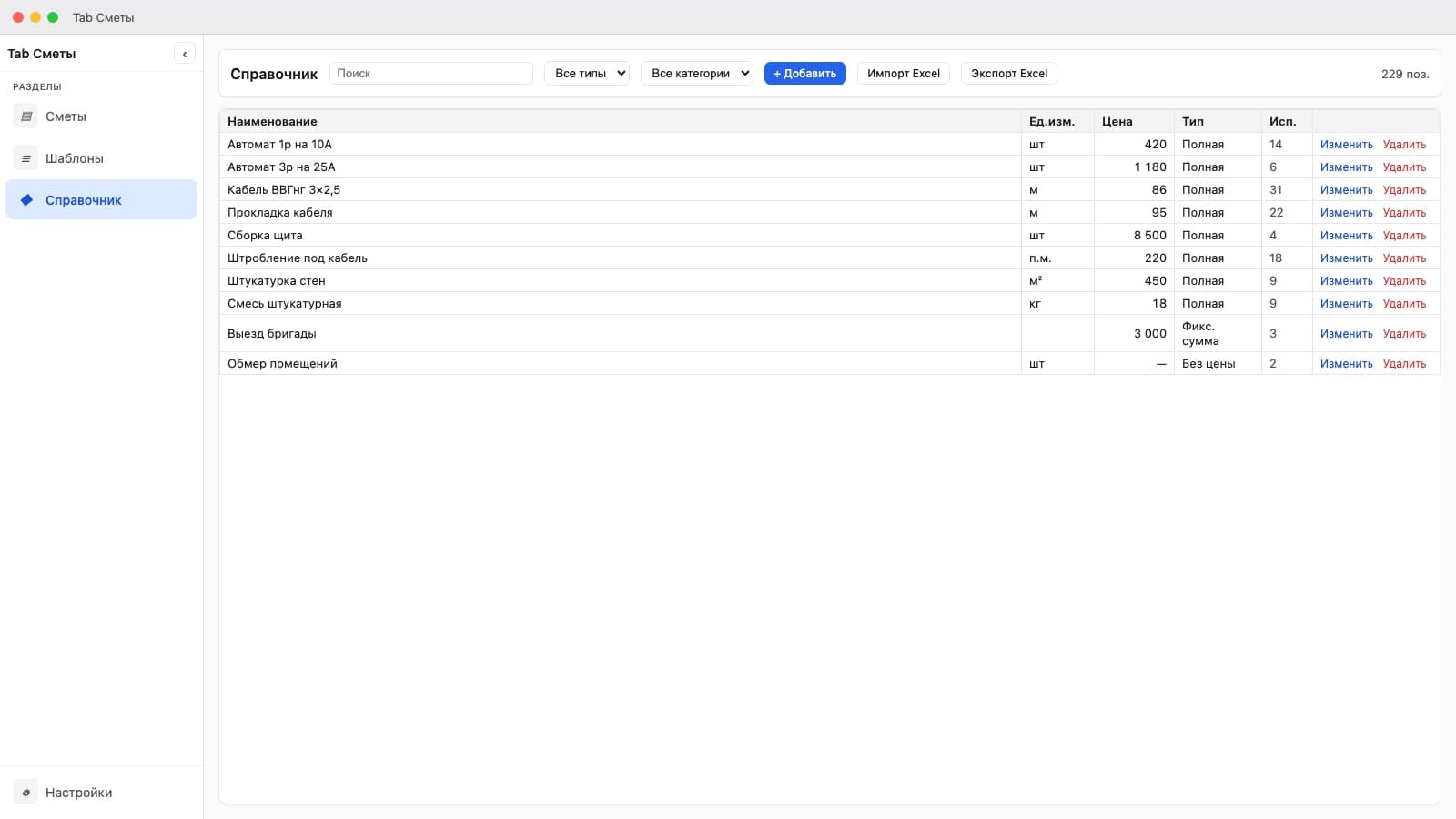Viewport: 1456px width, 819px height.
Task: Click Удалить for Прокладка кабеля
Action: (1405, 213)
